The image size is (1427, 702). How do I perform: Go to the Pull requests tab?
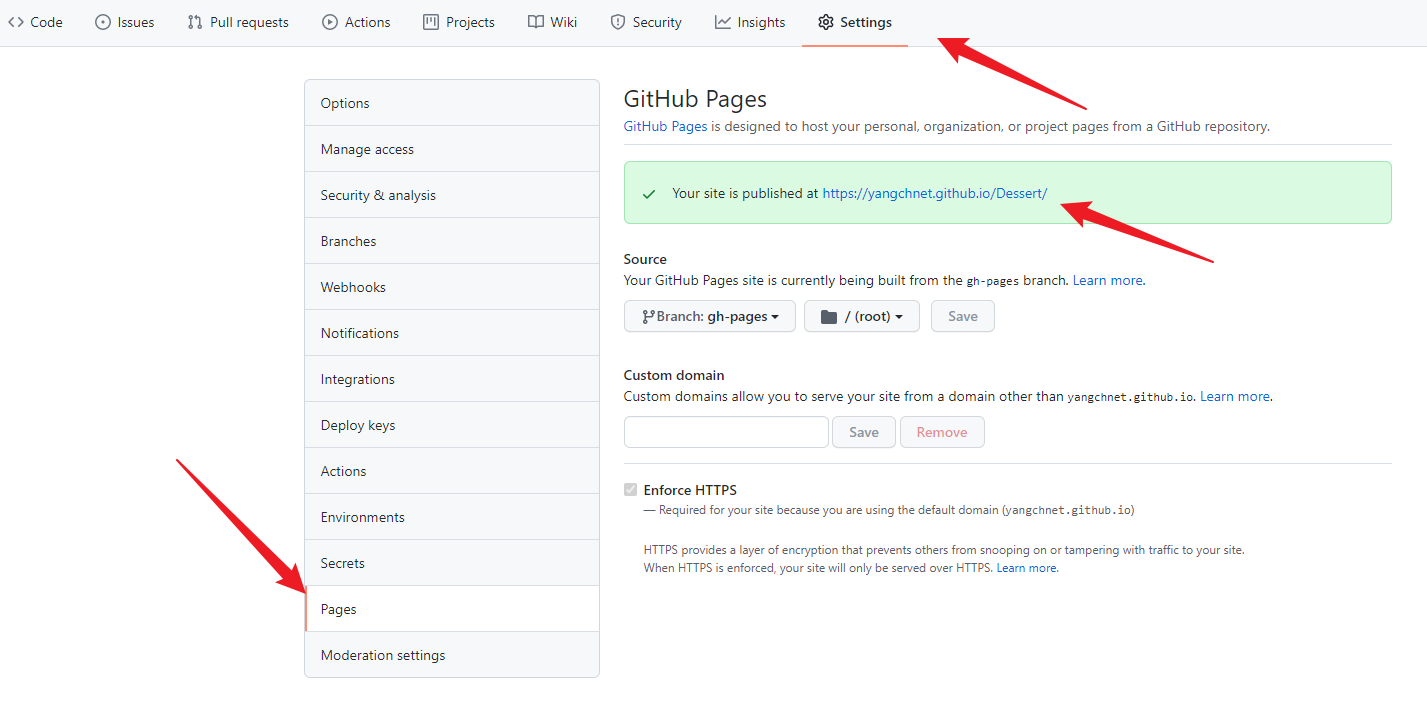click(238, 22)
